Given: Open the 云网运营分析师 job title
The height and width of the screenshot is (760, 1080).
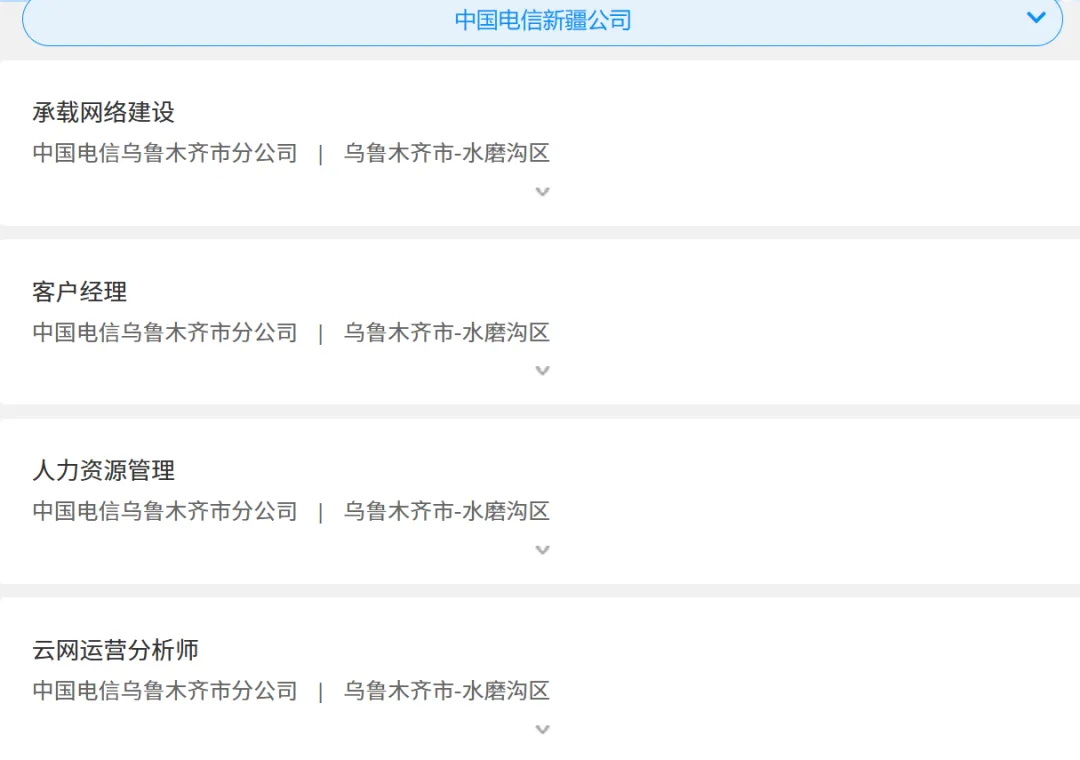Looking at the screenshot, I should (115, 650).
